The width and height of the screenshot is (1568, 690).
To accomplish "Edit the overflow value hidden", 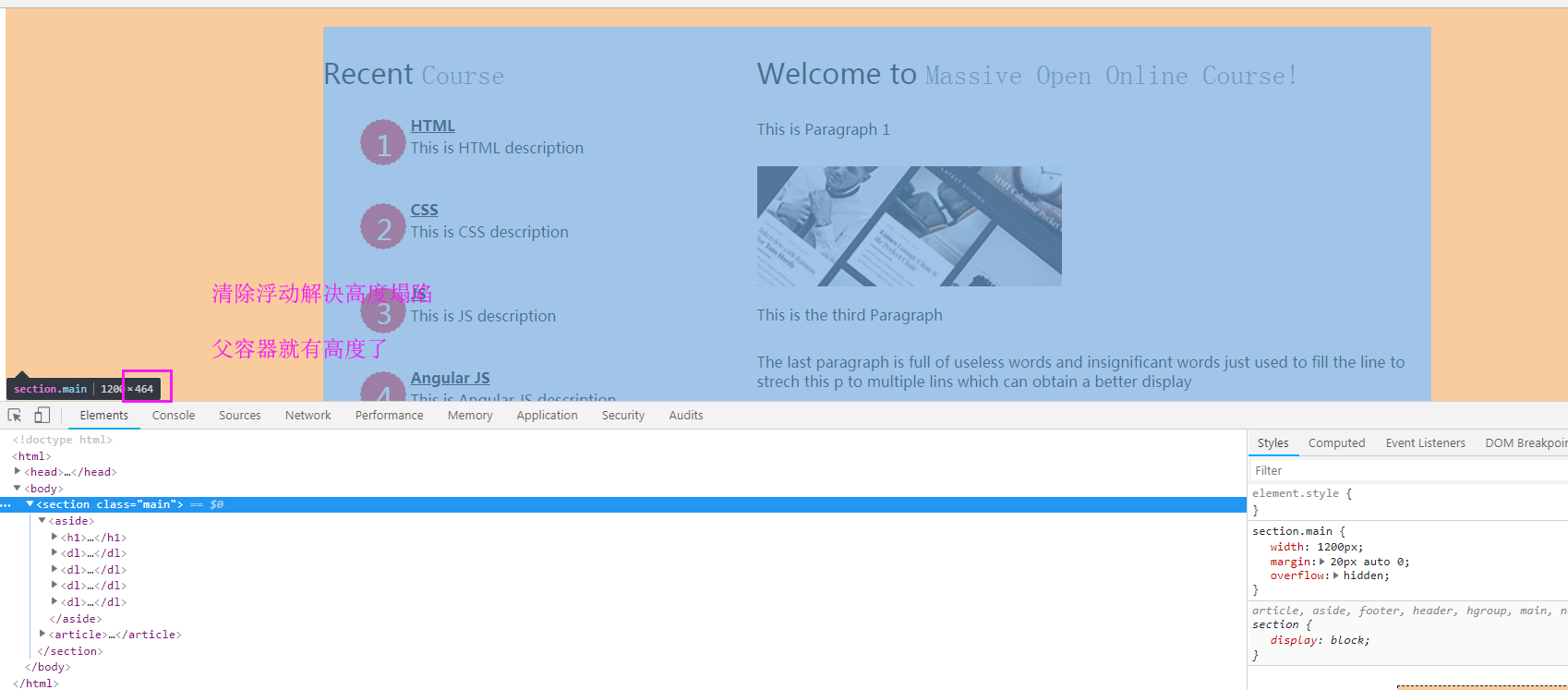I will point(1363,576).
